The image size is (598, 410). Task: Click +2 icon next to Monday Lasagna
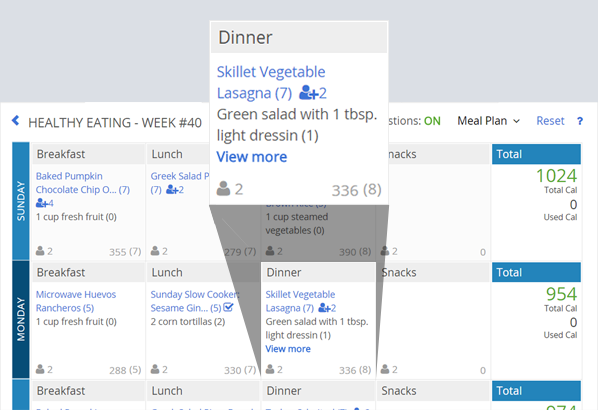(x=327, y=308)
